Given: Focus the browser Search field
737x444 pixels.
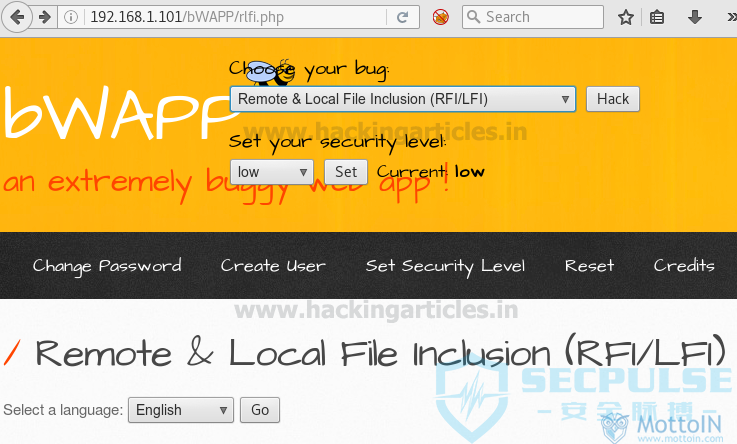Looking at the screenshot, I should point(533,17).
